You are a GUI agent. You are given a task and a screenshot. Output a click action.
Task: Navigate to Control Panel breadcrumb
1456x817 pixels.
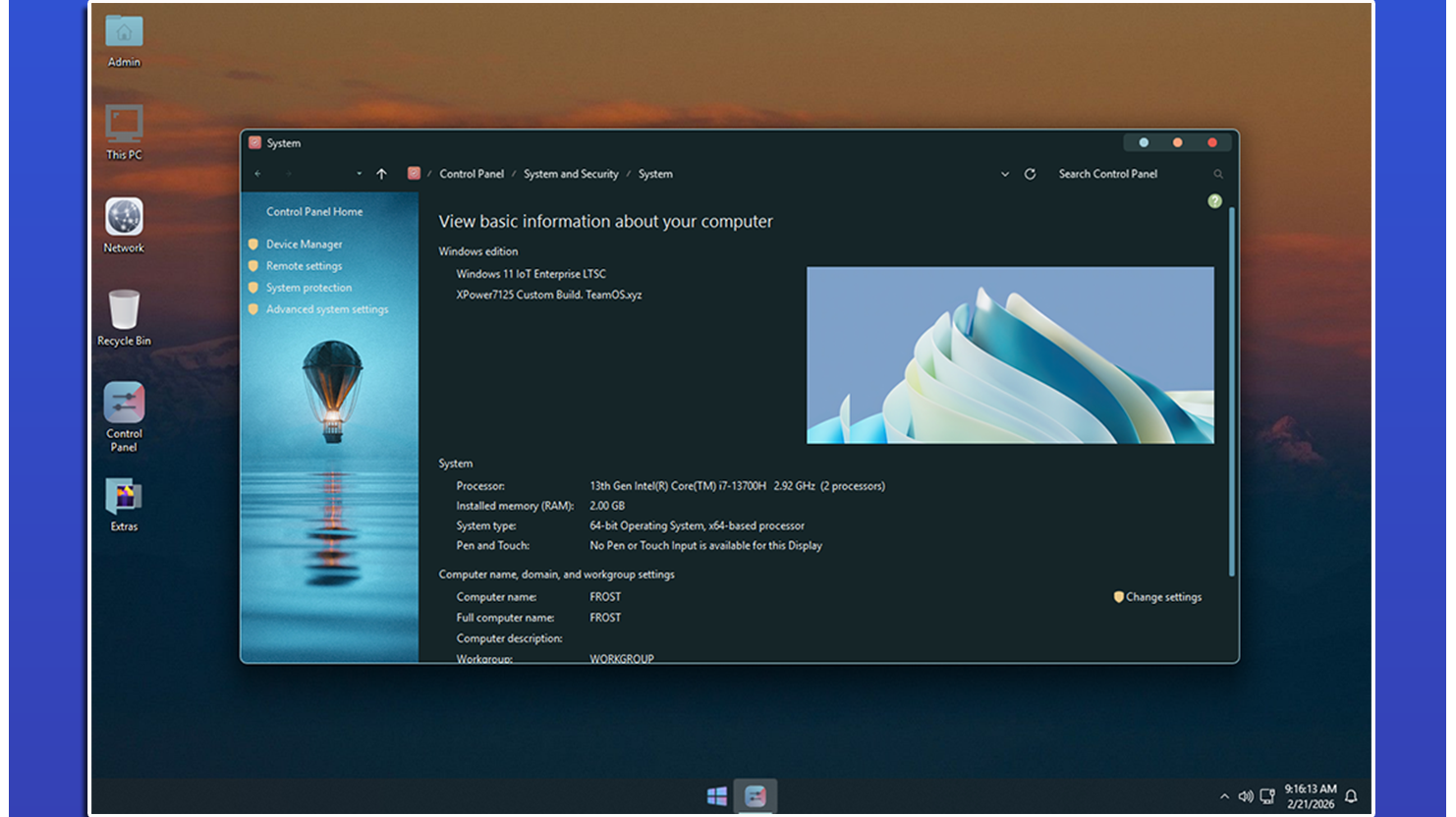(472, 174)
